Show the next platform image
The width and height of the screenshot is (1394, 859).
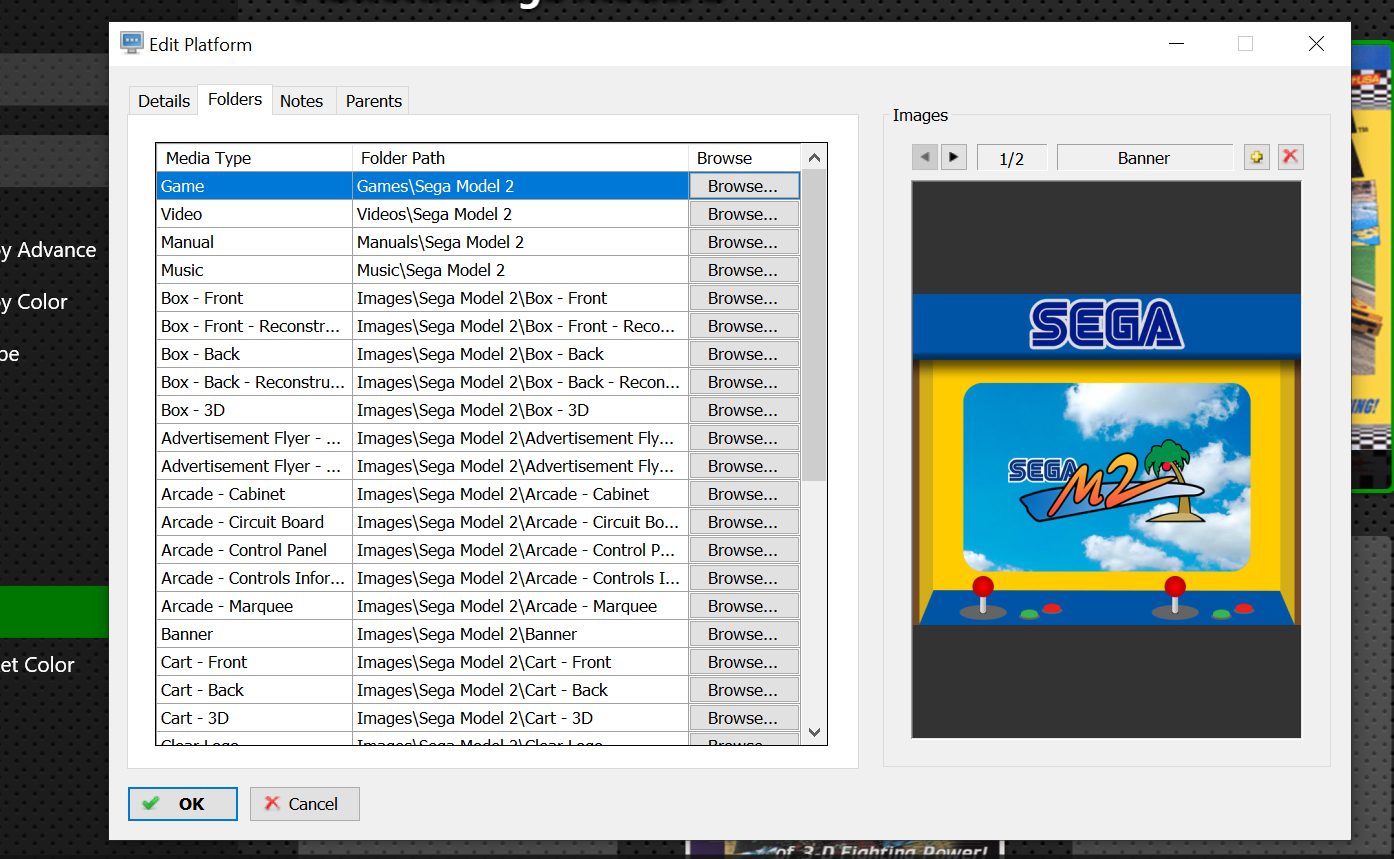pos(954,157)
